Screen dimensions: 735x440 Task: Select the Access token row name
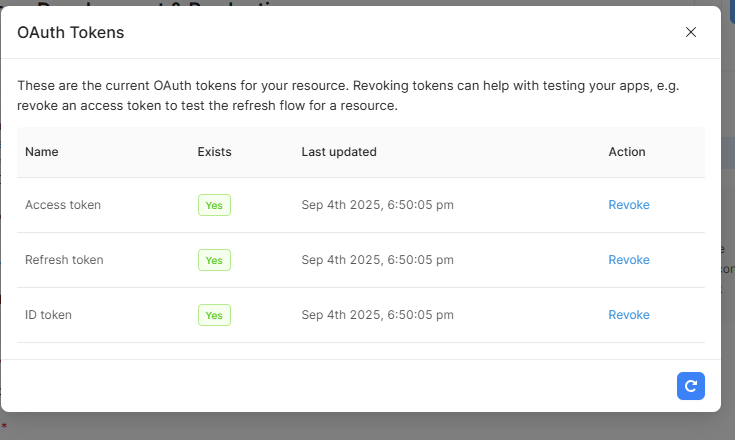[63, 205]
